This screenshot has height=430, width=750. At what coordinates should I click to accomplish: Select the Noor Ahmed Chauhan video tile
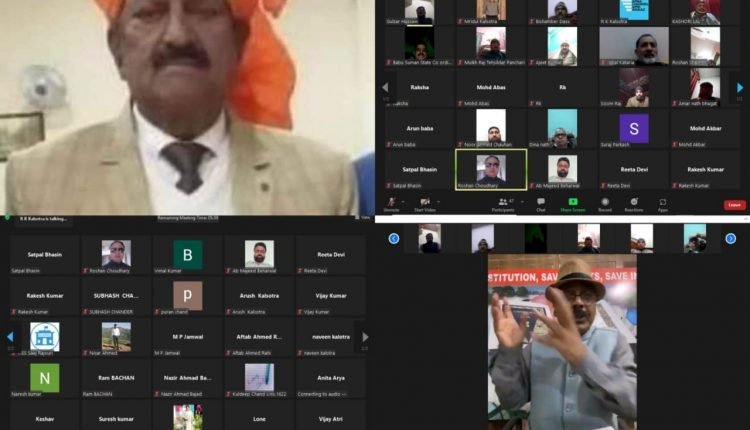click(x=491, y=129)
